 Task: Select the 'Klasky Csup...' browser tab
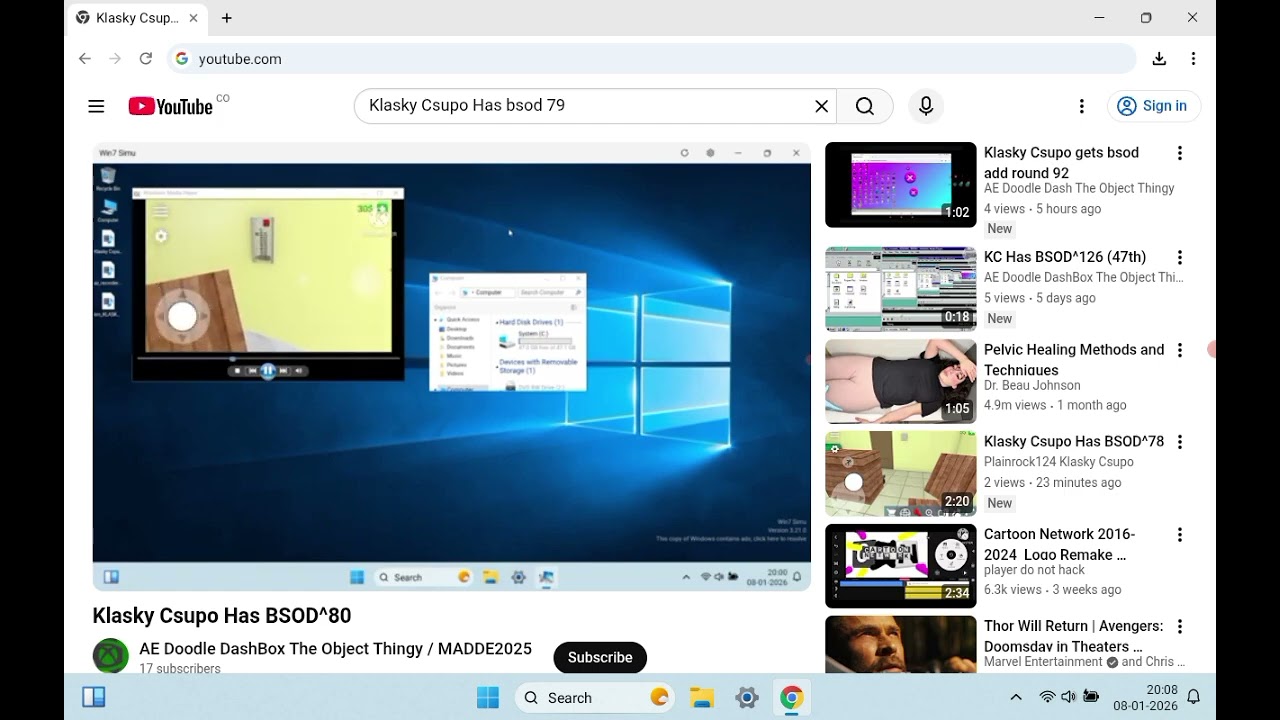pyautogui.click(x=138, y=18)
